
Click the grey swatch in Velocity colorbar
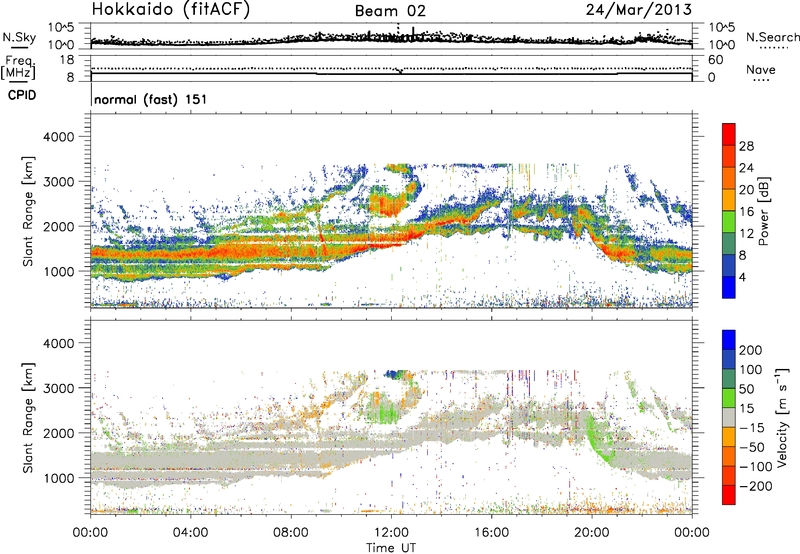point(729,417)
